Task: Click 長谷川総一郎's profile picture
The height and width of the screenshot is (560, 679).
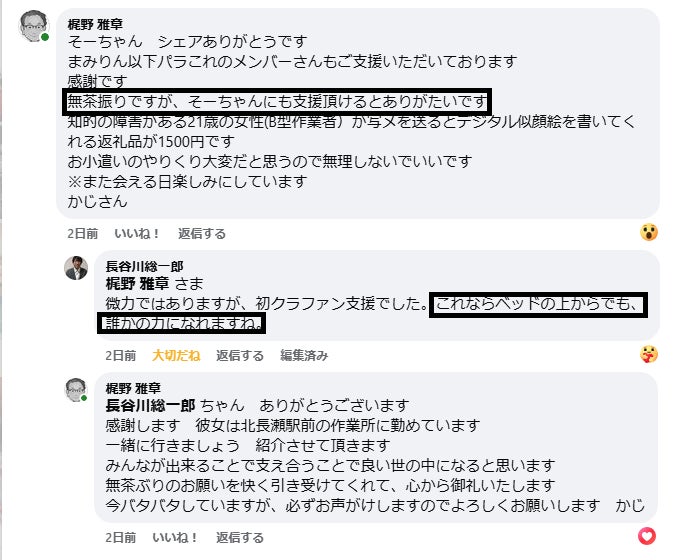Action: pyautogui.click(x=77, y=268)
